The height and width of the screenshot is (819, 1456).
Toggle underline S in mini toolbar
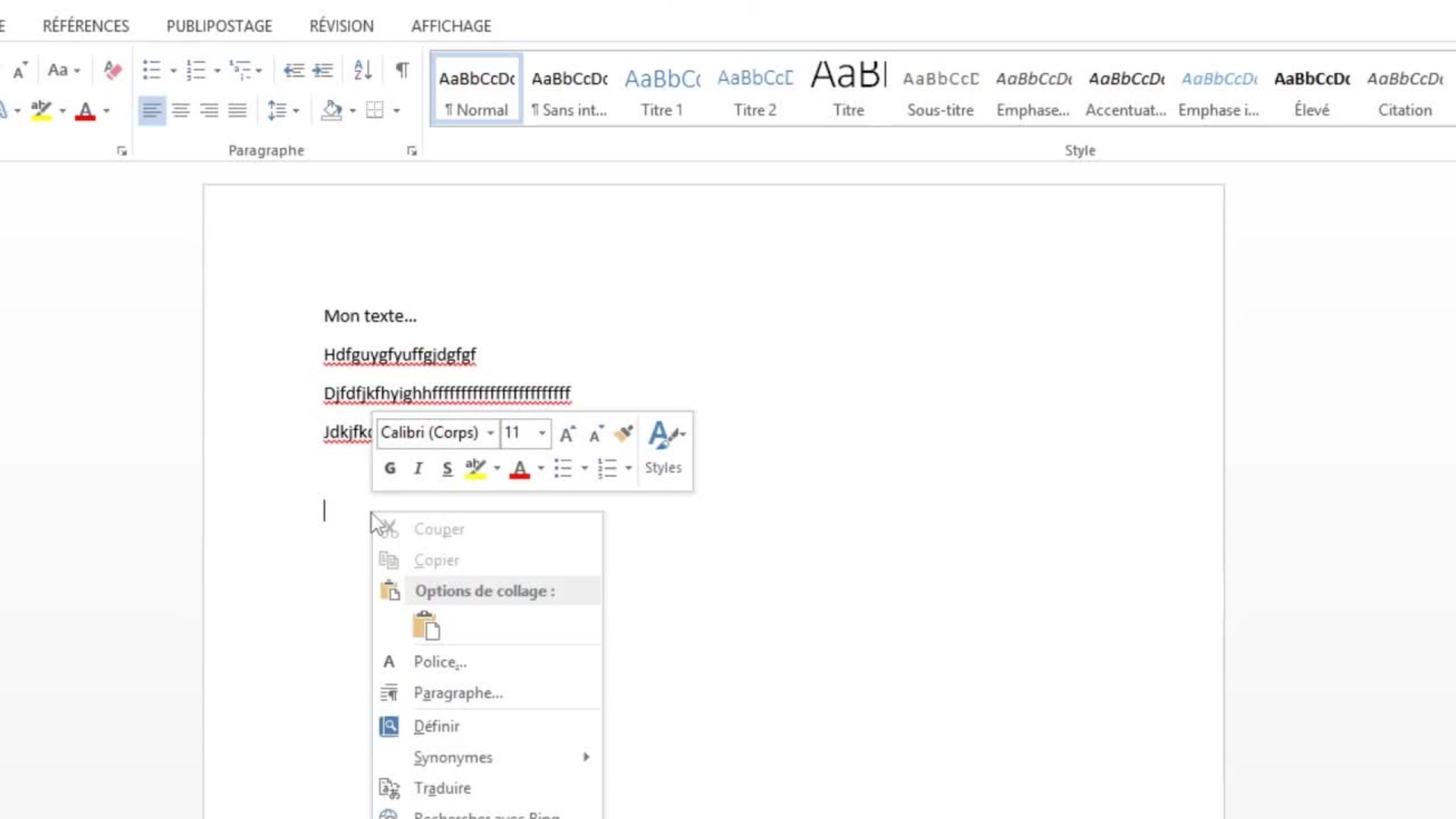coord(447,469)
